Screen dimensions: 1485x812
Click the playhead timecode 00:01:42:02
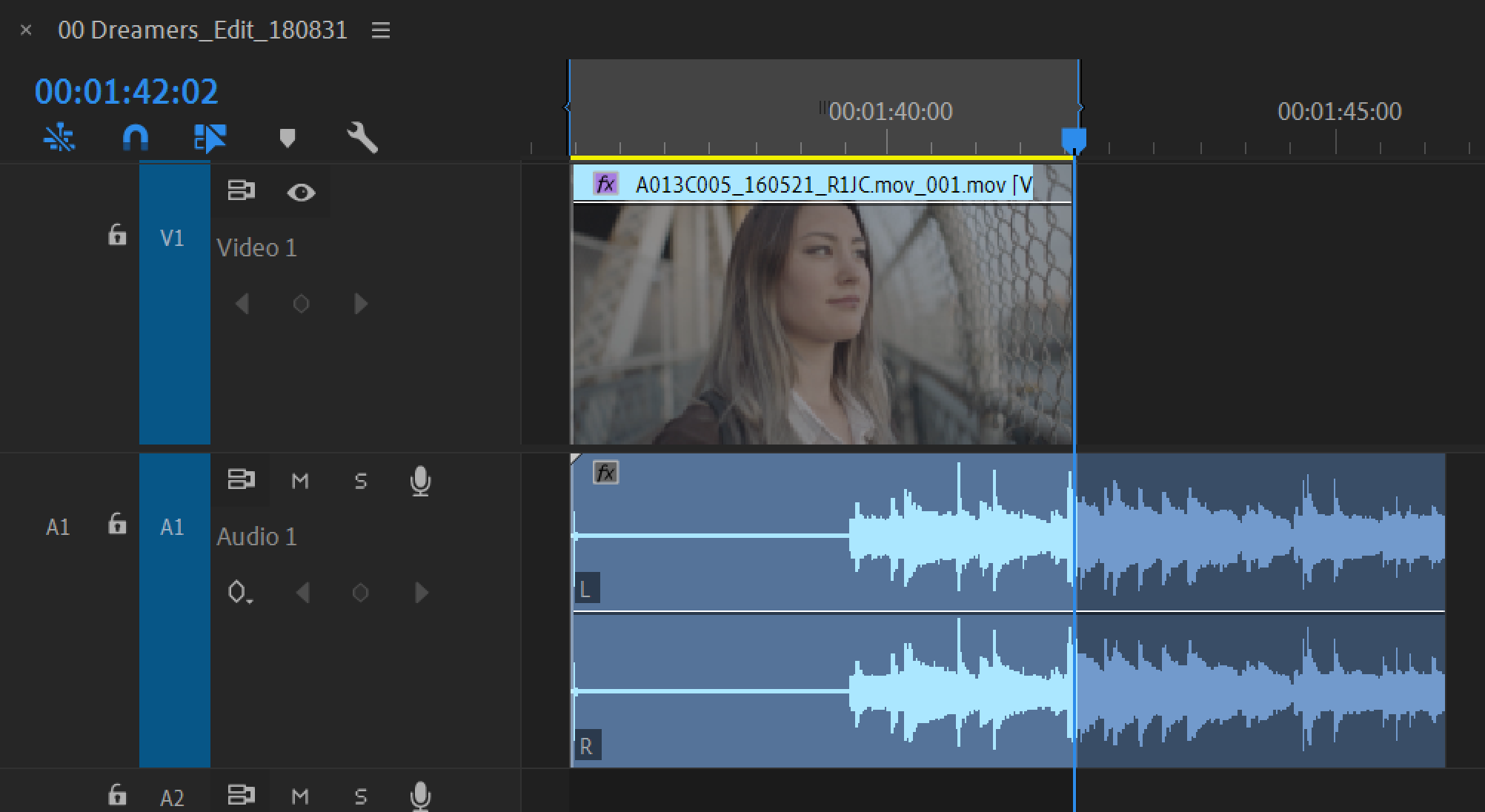point(126,92)
